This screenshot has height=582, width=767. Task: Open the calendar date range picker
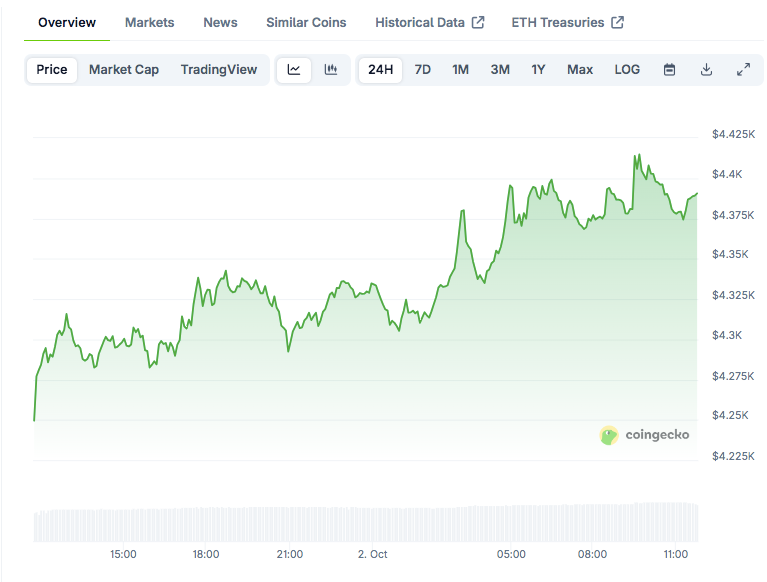coord(670,70)
